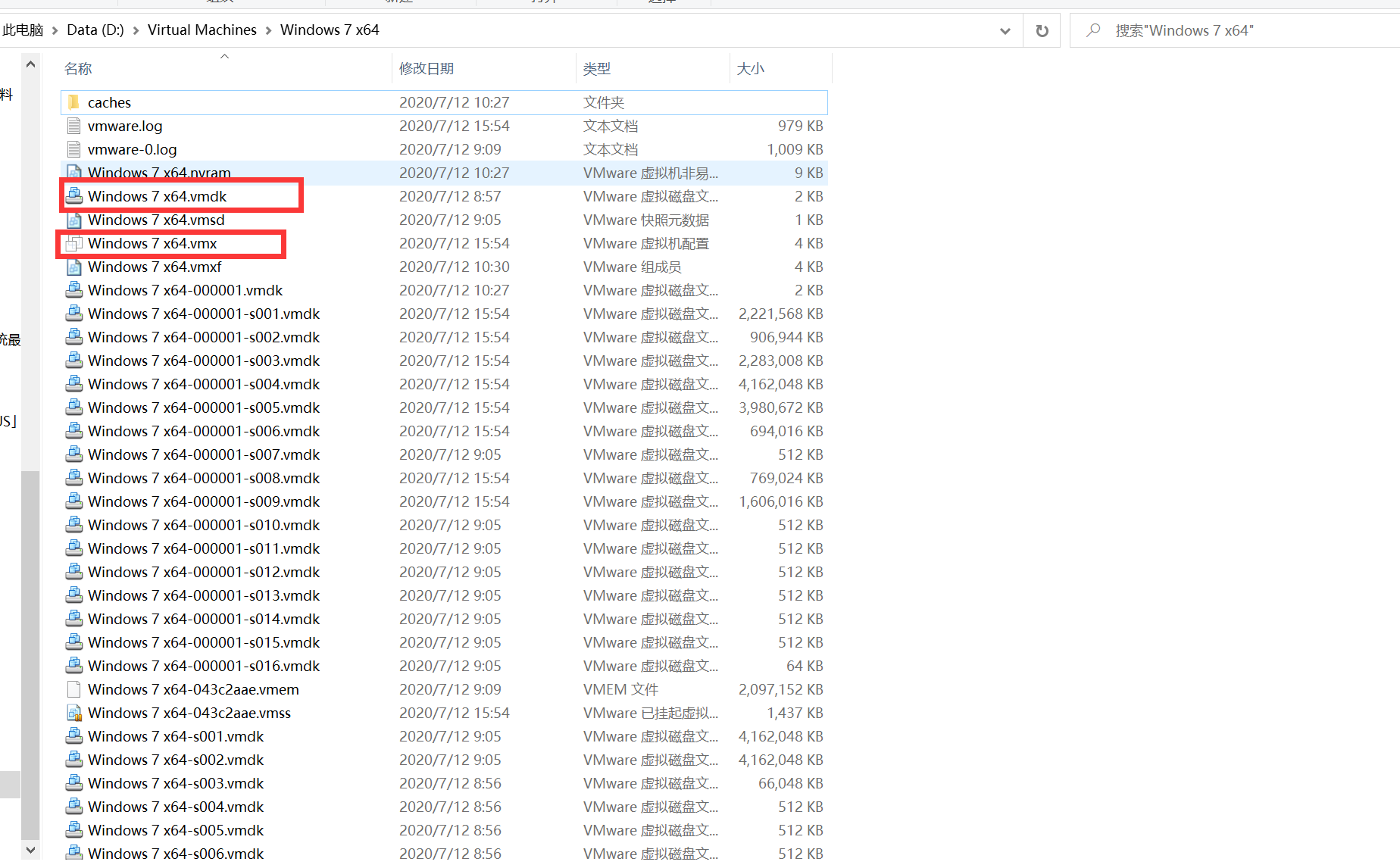
Task: Go to 此电脑 in the breadcrumb
Action: point(23,30)
